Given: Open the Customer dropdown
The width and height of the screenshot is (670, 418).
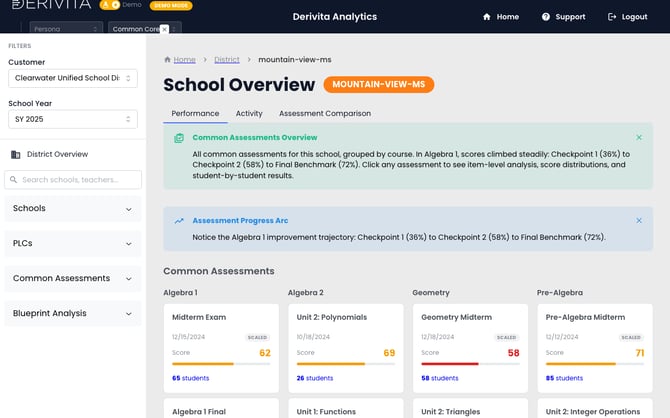Looking at the screenshot, I should 73,78.
